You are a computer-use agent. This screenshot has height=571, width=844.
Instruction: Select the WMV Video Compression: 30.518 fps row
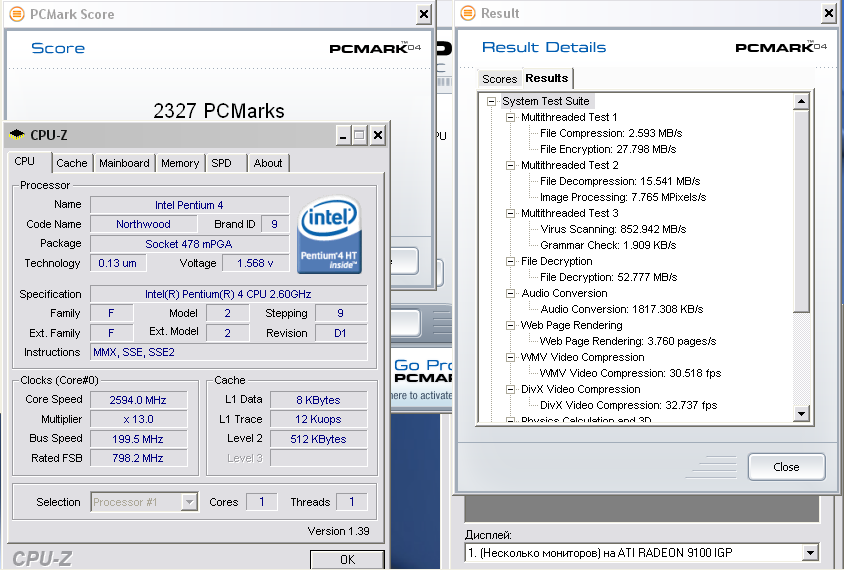[630, 373]
